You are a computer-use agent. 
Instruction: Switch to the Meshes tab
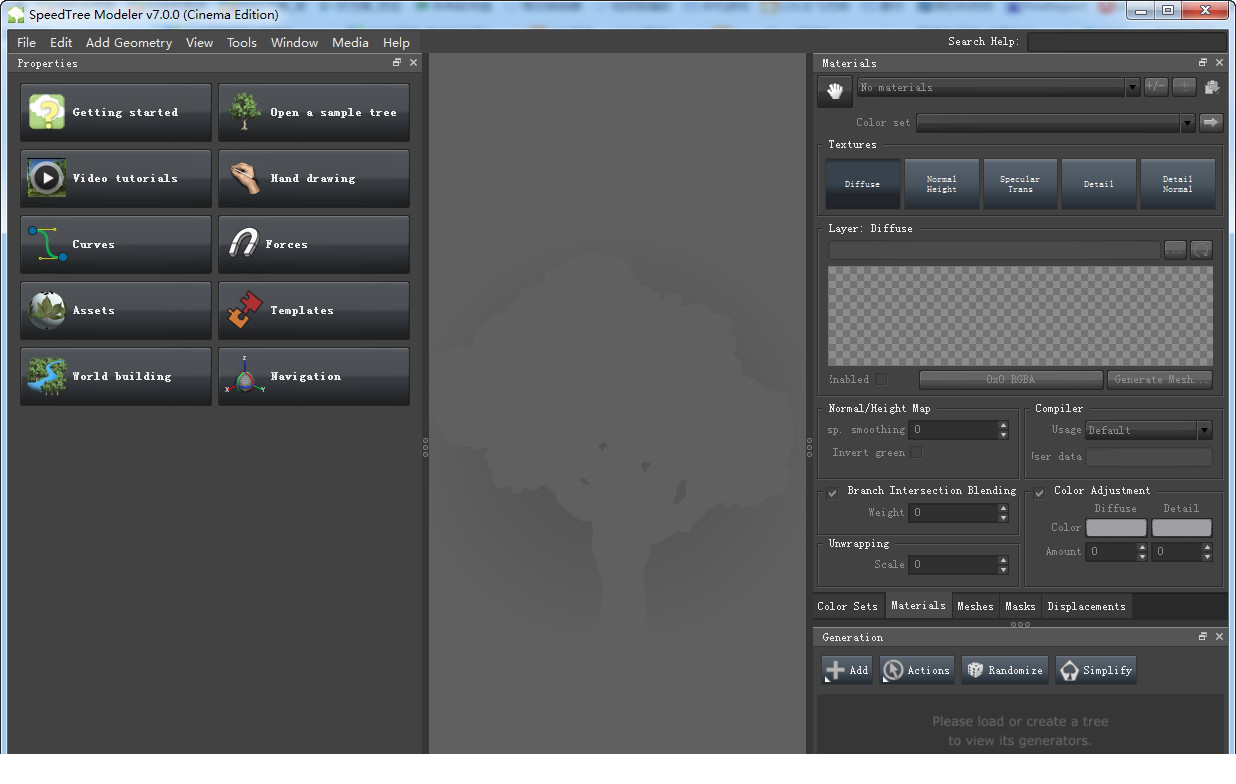[x=975, y=606]
